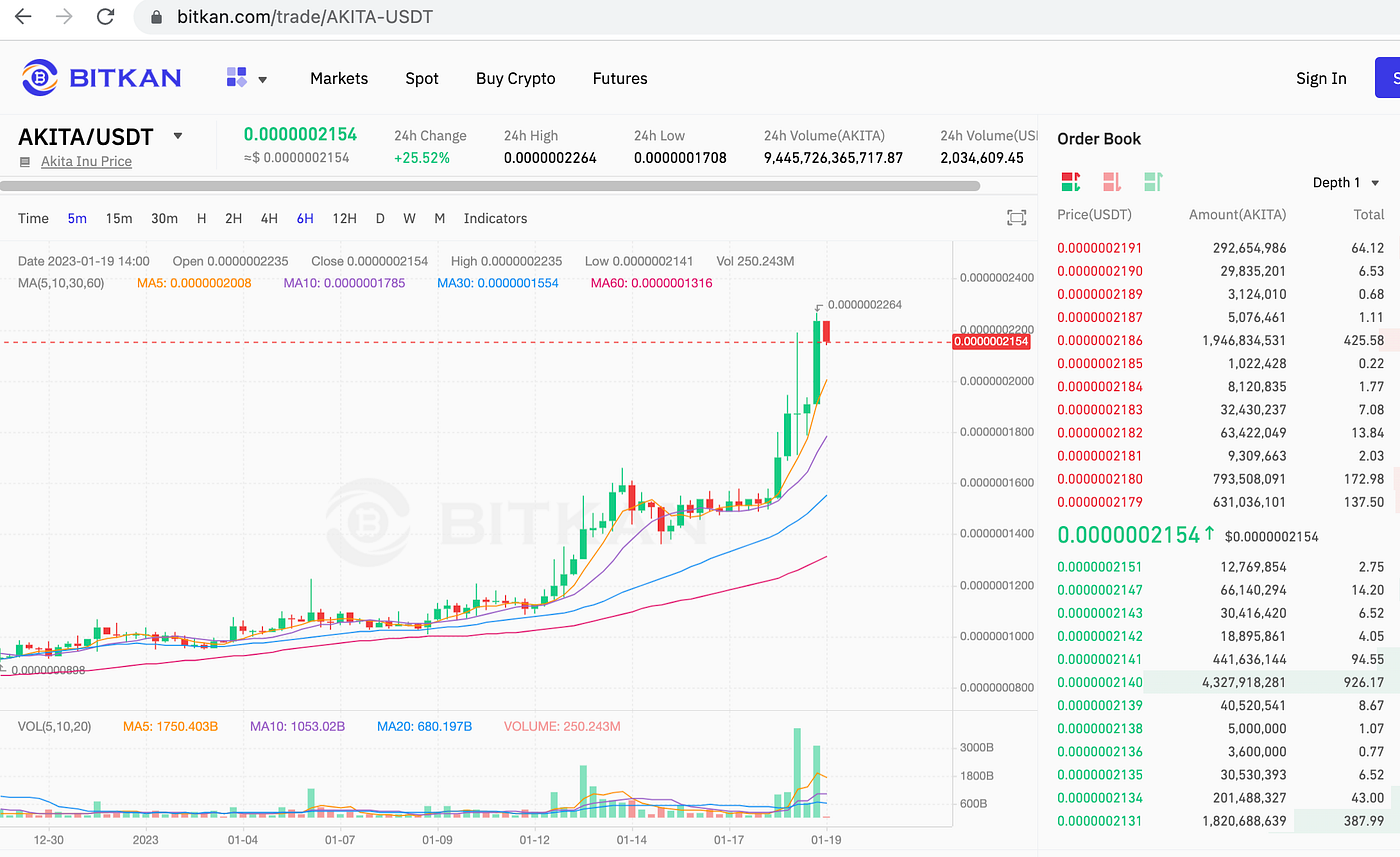Open the Futures menu
1400x857 pixels.
pyautogui.click(x=620, y=78)
